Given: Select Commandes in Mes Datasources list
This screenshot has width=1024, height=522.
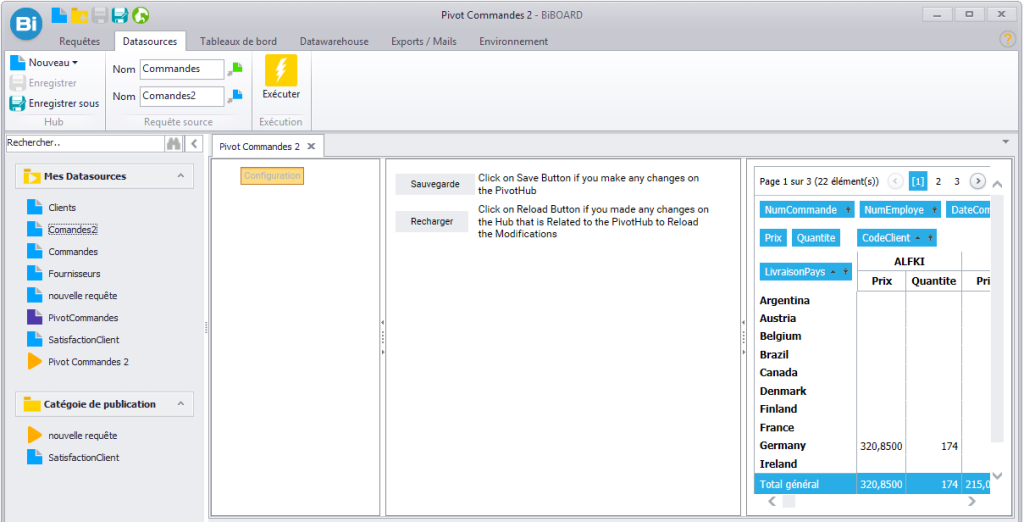Looking at the screenshot, I should click(x=73, y=252).
